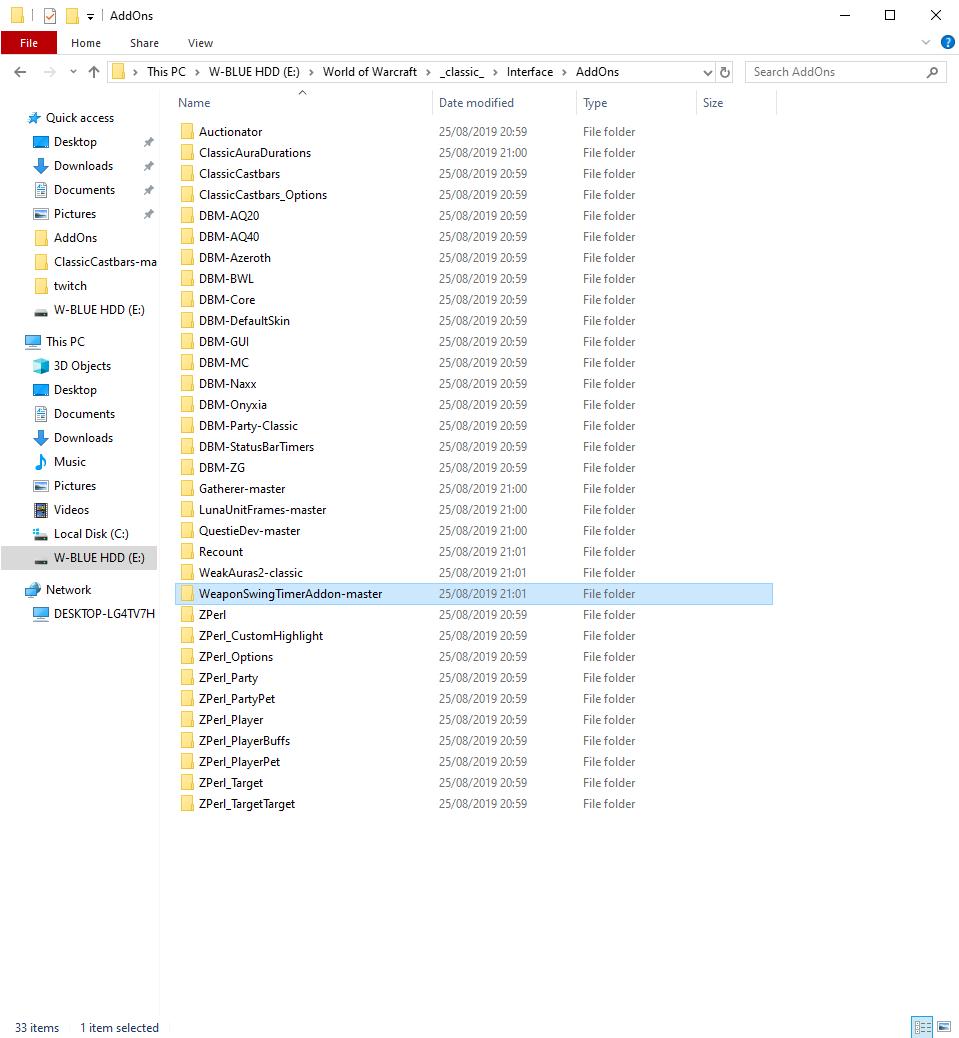
Task: Open Videos in navigation pane
Action: 71,510
